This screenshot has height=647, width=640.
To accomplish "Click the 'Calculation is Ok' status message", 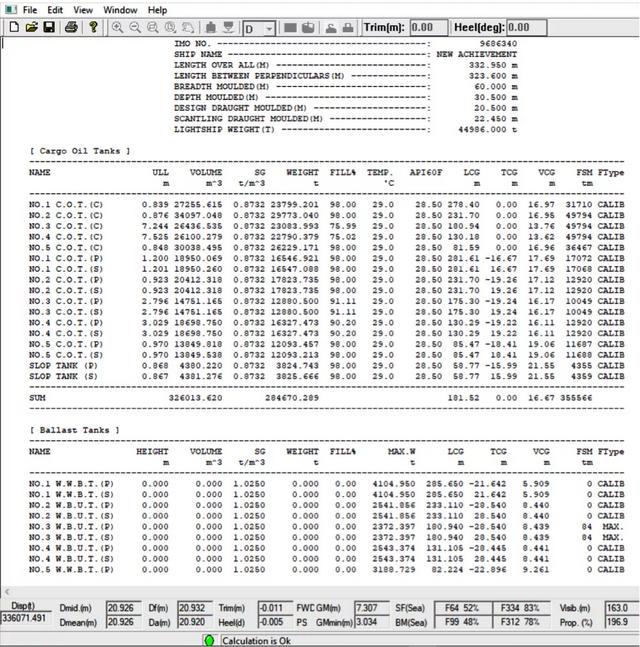I will [x=256, y=641].
